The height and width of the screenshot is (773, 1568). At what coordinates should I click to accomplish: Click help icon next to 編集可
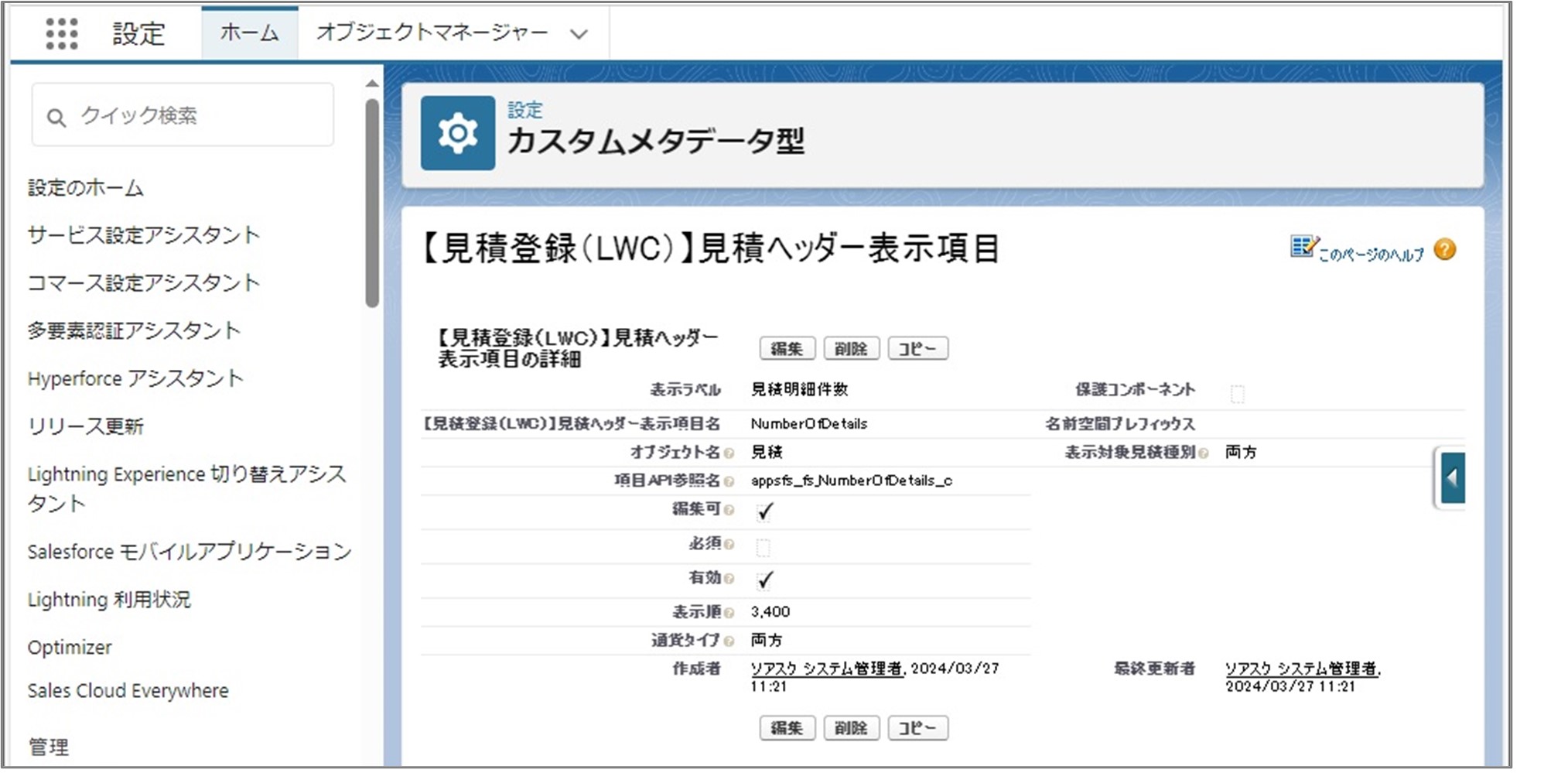tap(729, 511)
